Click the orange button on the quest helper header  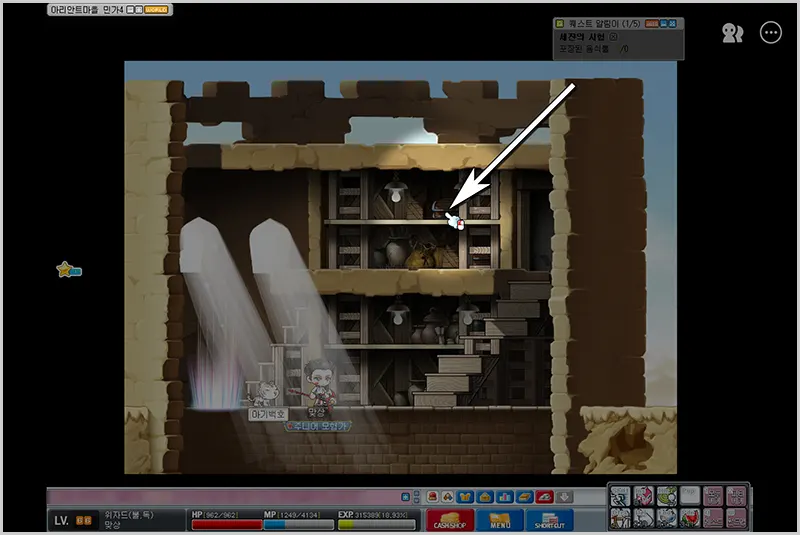652,23
